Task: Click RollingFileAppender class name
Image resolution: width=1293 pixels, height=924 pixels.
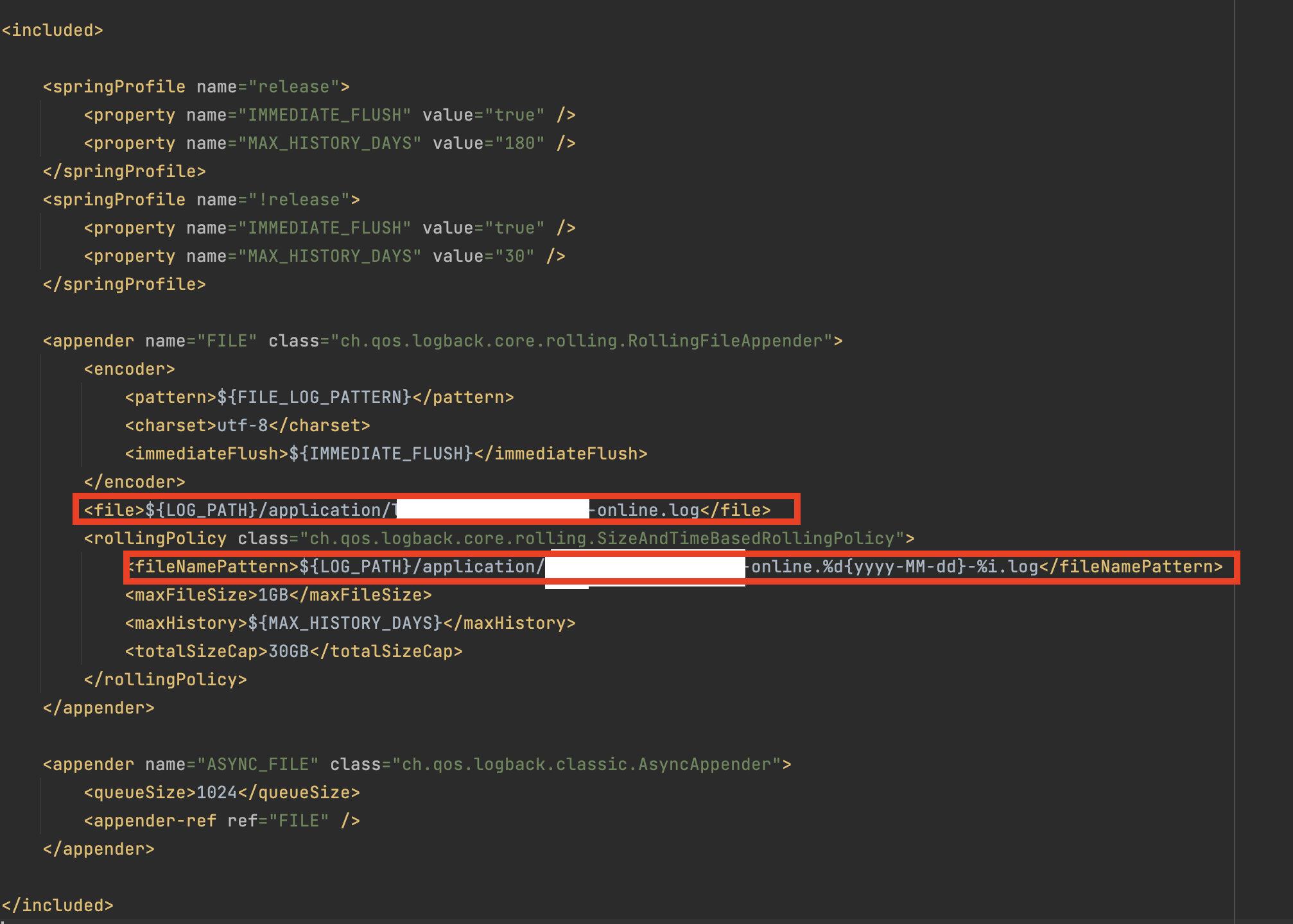Action: tap(725, 341)
